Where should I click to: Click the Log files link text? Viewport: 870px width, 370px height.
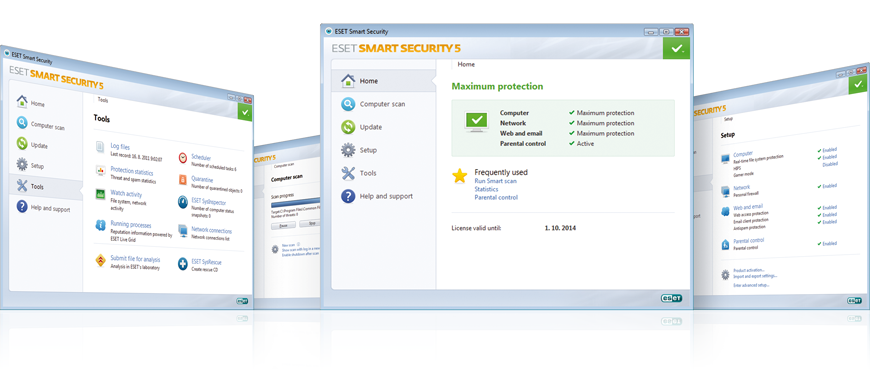pos(120,147)
